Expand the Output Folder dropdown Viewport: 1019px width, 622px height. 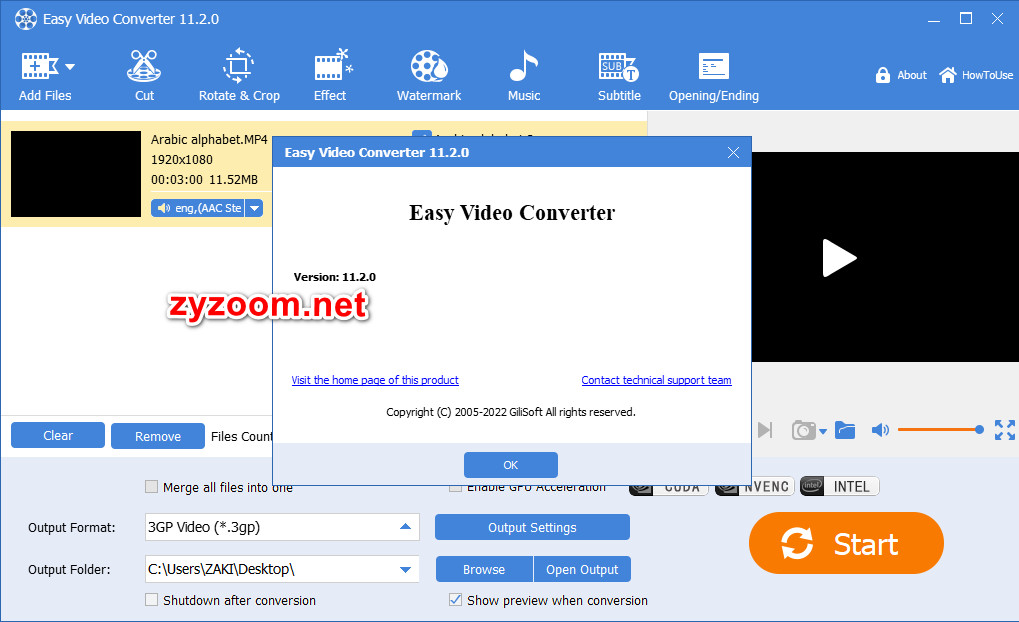(406, 569)
